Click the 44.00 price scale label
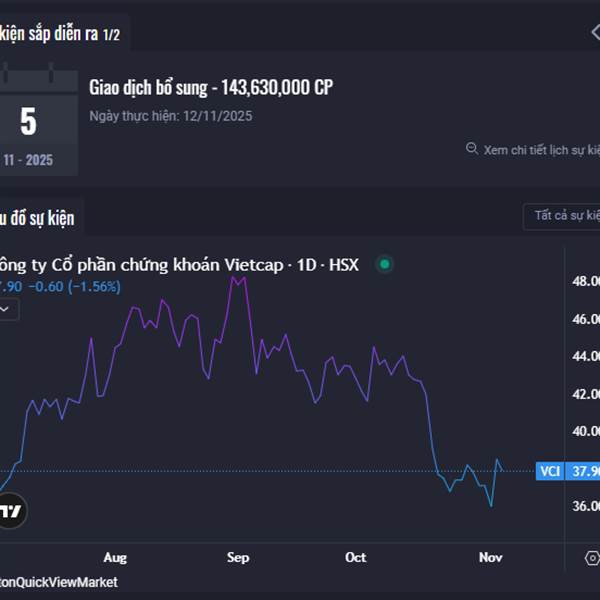The image size is (600, 600). [x=586, y=356]
